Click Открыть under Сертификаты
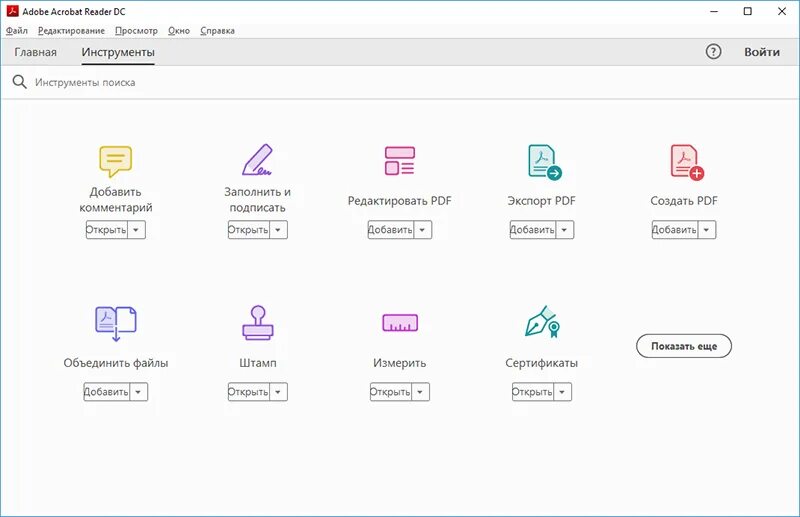800x517 pixels. coord(533,392)
